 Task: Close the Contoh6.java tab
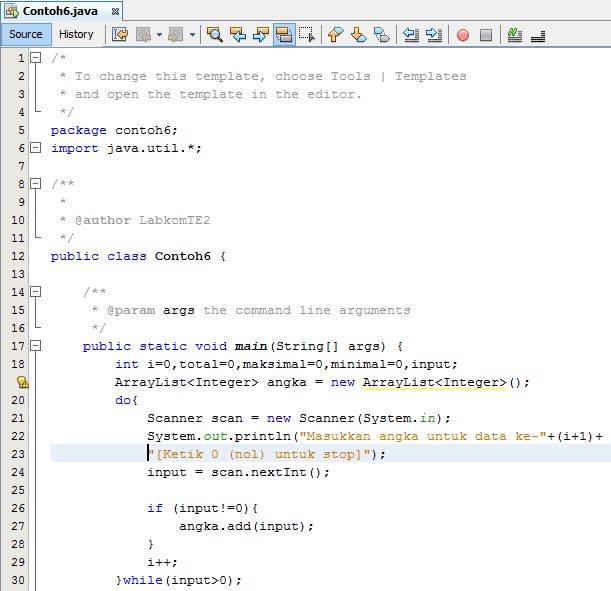click(115, 12)
